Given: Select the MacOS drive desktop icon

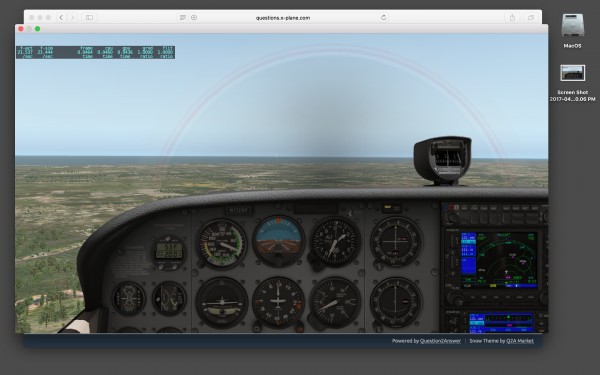Looking at the screenshot, I should coord(572,26).
